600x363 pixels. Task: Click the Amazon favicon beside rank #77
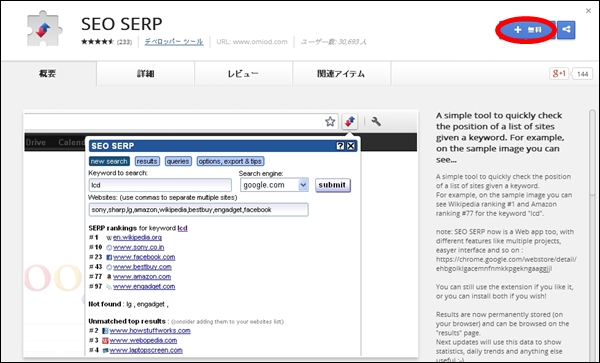click(109, 277)
